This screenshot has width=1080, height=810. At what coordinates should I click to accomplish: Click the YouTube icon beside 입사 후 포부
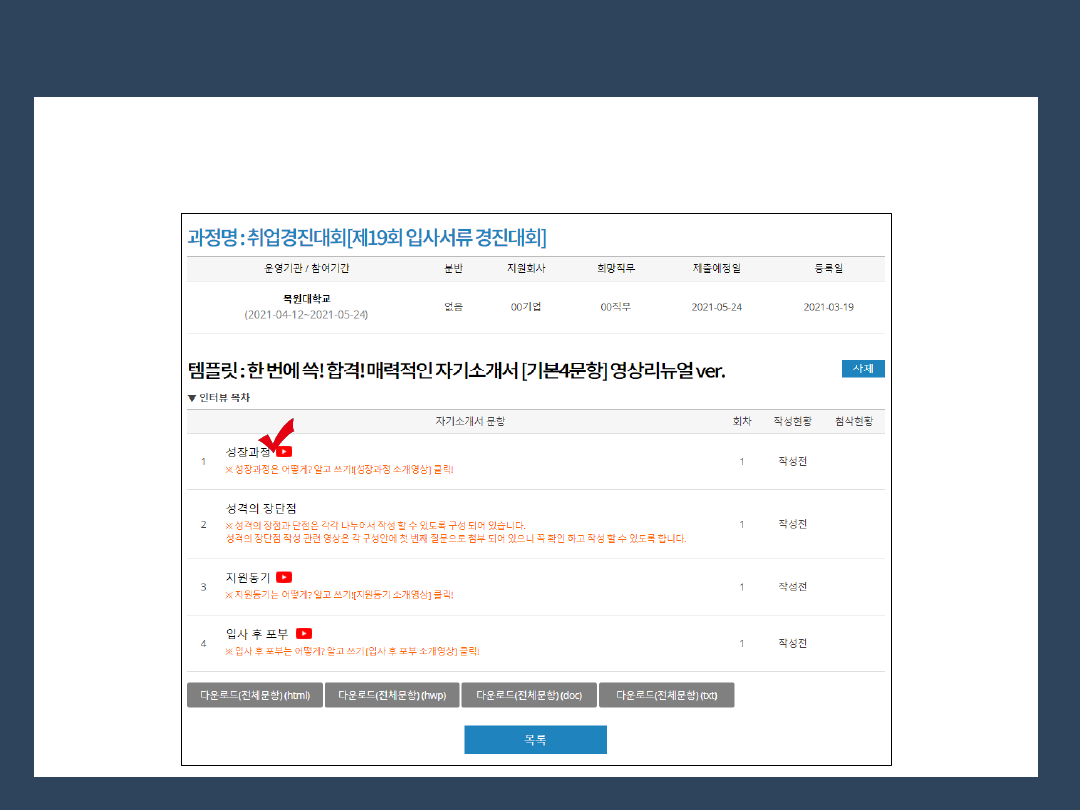[304, 633]
